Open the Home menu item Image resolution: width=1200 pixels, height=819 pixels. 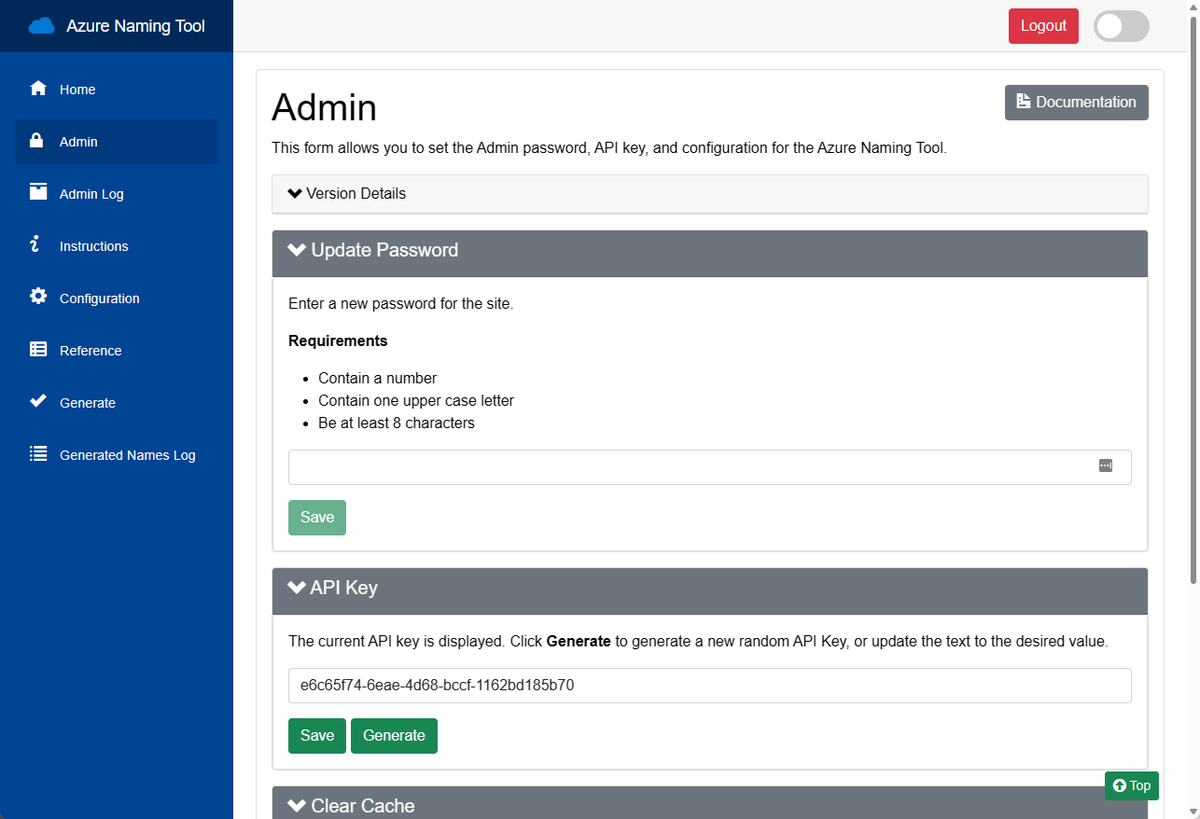tap(117, 89)
